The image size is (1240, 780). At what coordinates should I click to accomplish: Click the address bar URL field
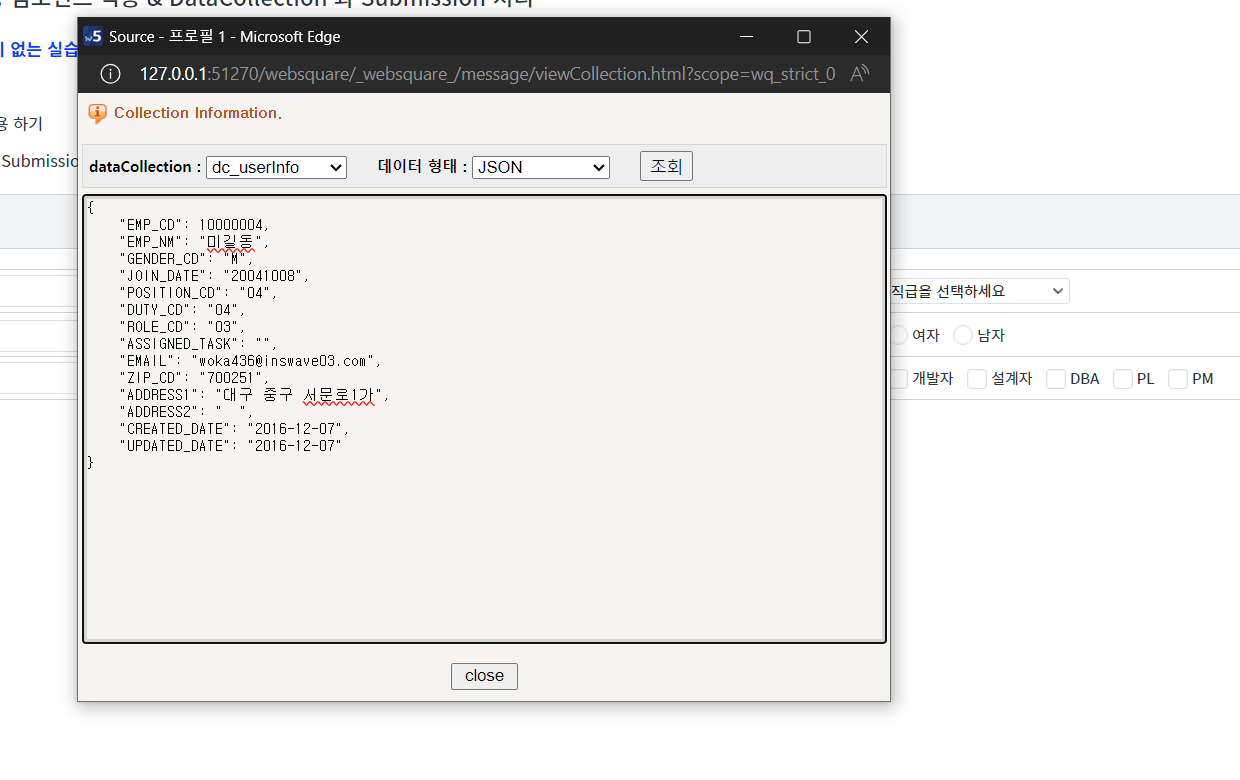pyautogui.click(x=487, y=74)
